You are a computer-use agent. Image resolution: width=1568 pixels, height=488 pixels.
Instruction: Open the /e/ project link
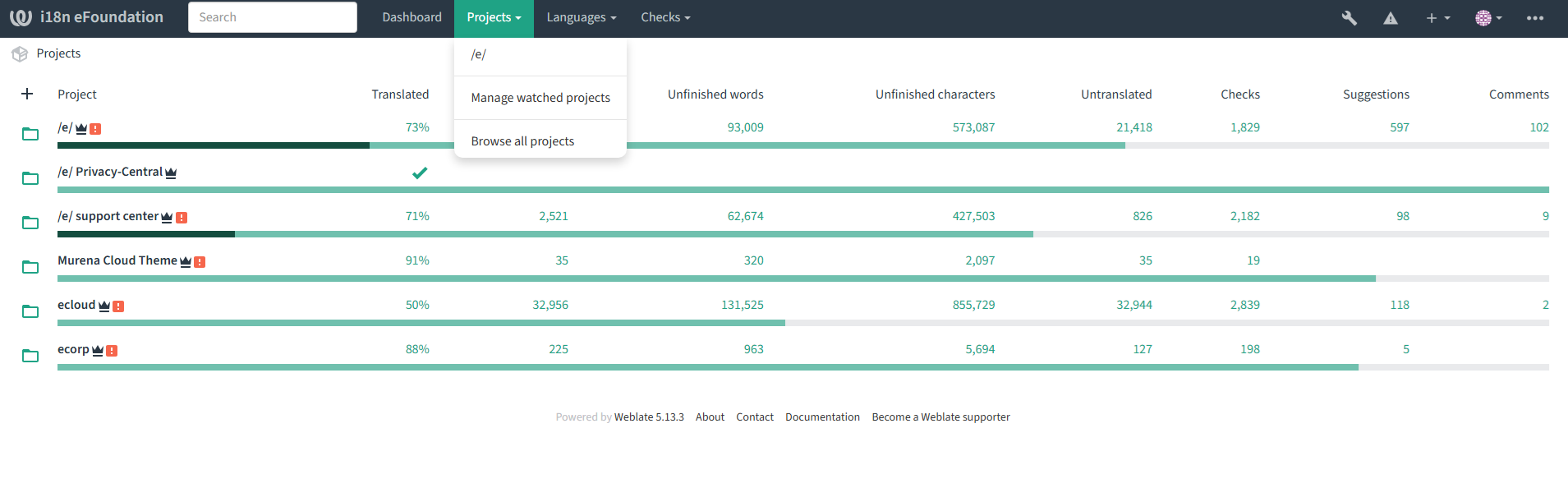(65, 127)
